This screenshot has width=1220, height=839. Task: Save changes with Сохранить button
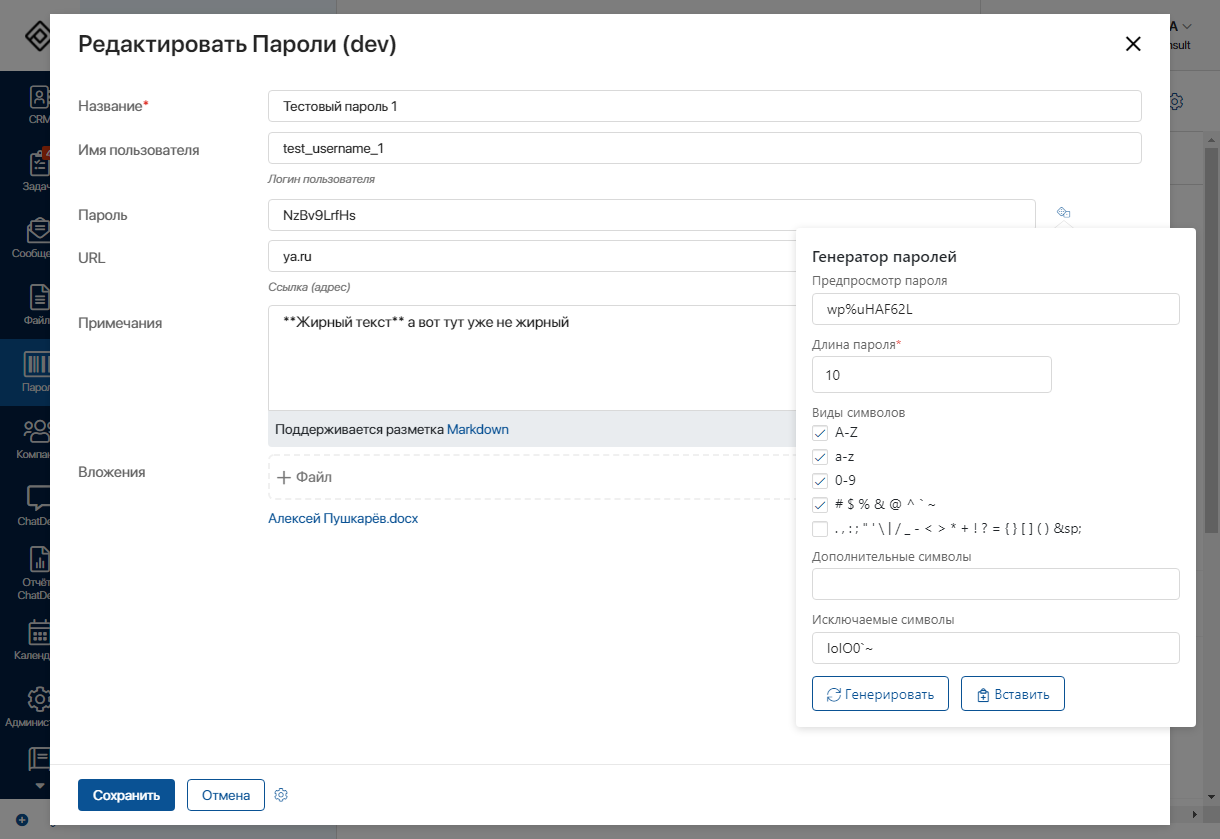(x=126, y=795)
